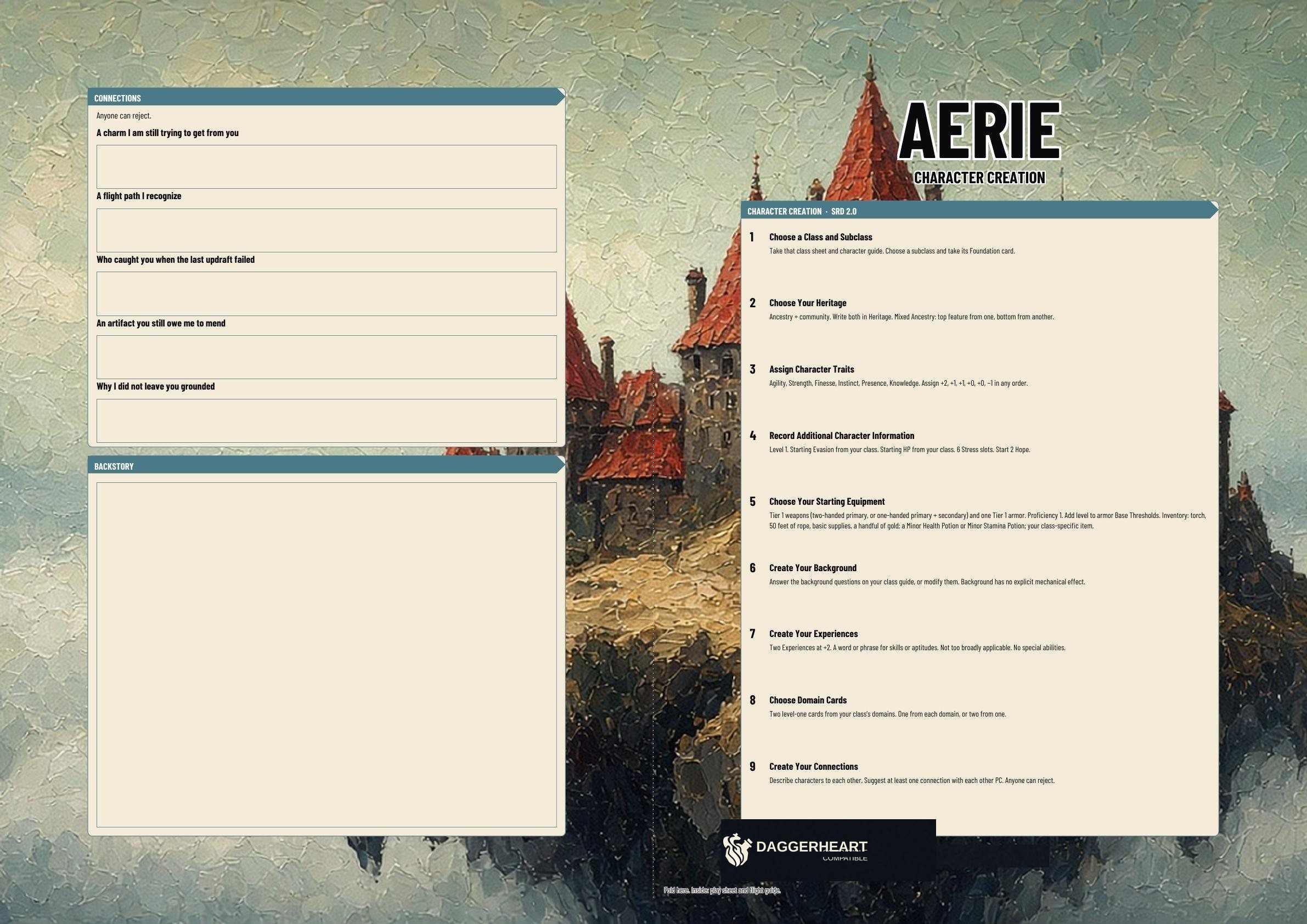Click step heading 'Create Your Connections'
1307x924 pixels.
click(x=814, y=767)
